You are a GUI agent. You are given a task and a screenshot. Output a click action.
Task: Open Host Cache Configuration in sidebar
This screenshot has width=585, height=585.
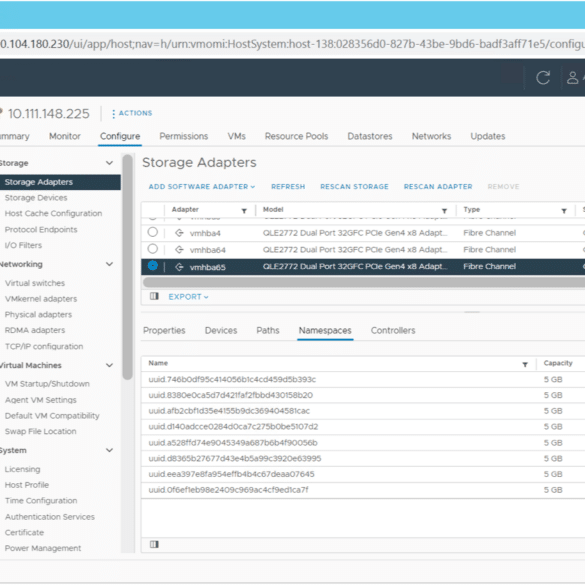click(x=53, y=213)
